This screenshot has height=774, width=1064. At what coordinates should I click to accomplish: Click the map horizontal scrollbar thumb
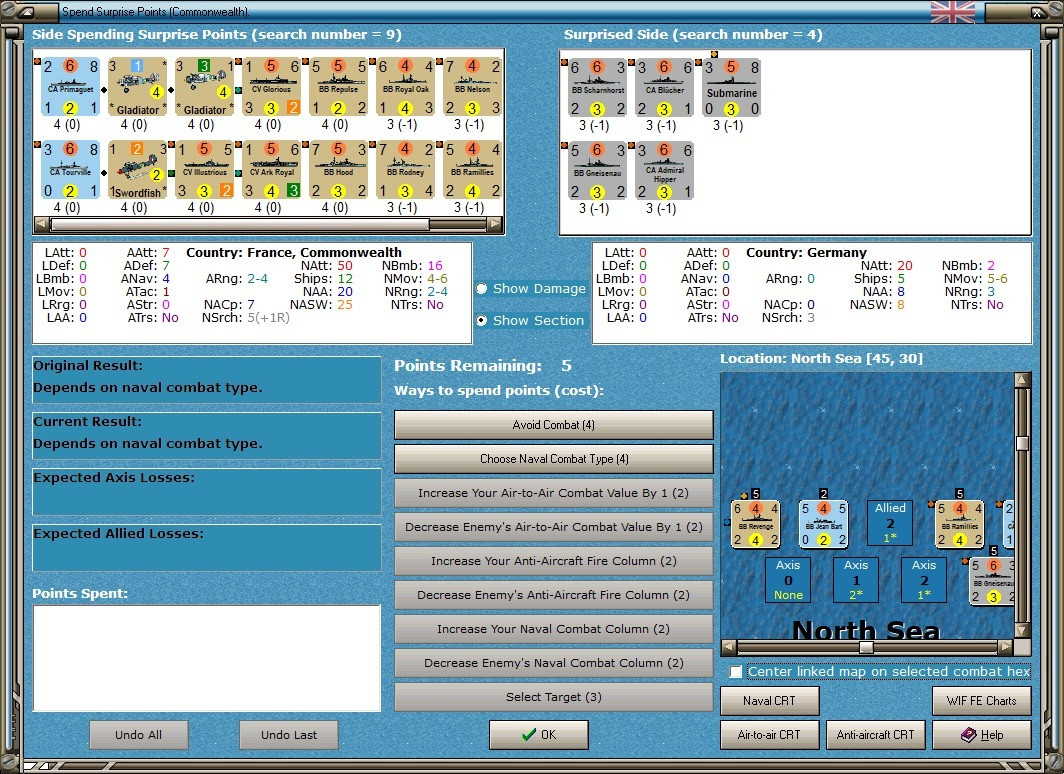click(866, 647)
